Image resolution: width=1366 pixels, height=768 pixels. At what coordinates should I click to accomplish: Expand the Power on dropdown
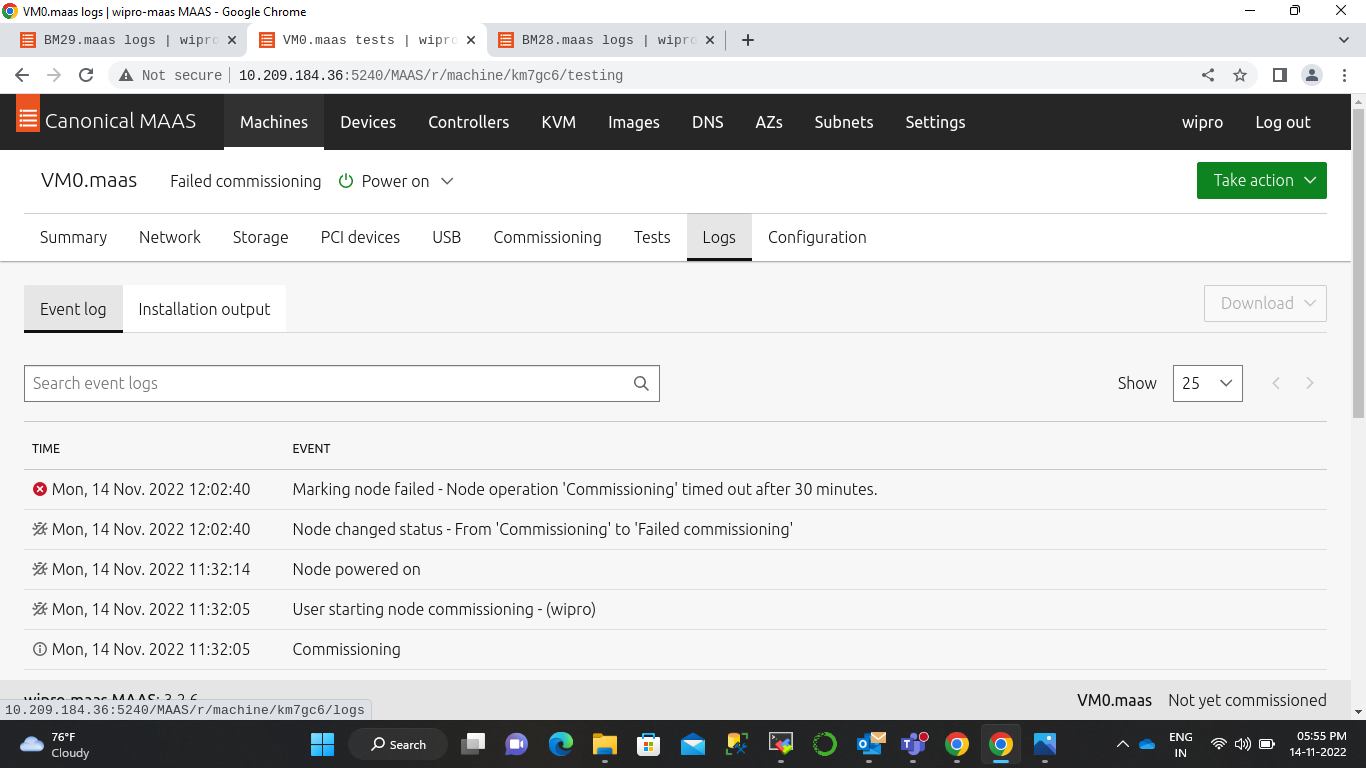(447, 181)
